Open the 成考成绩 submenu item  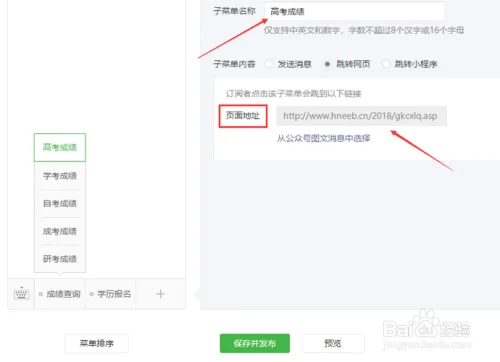tap(60, 231)
